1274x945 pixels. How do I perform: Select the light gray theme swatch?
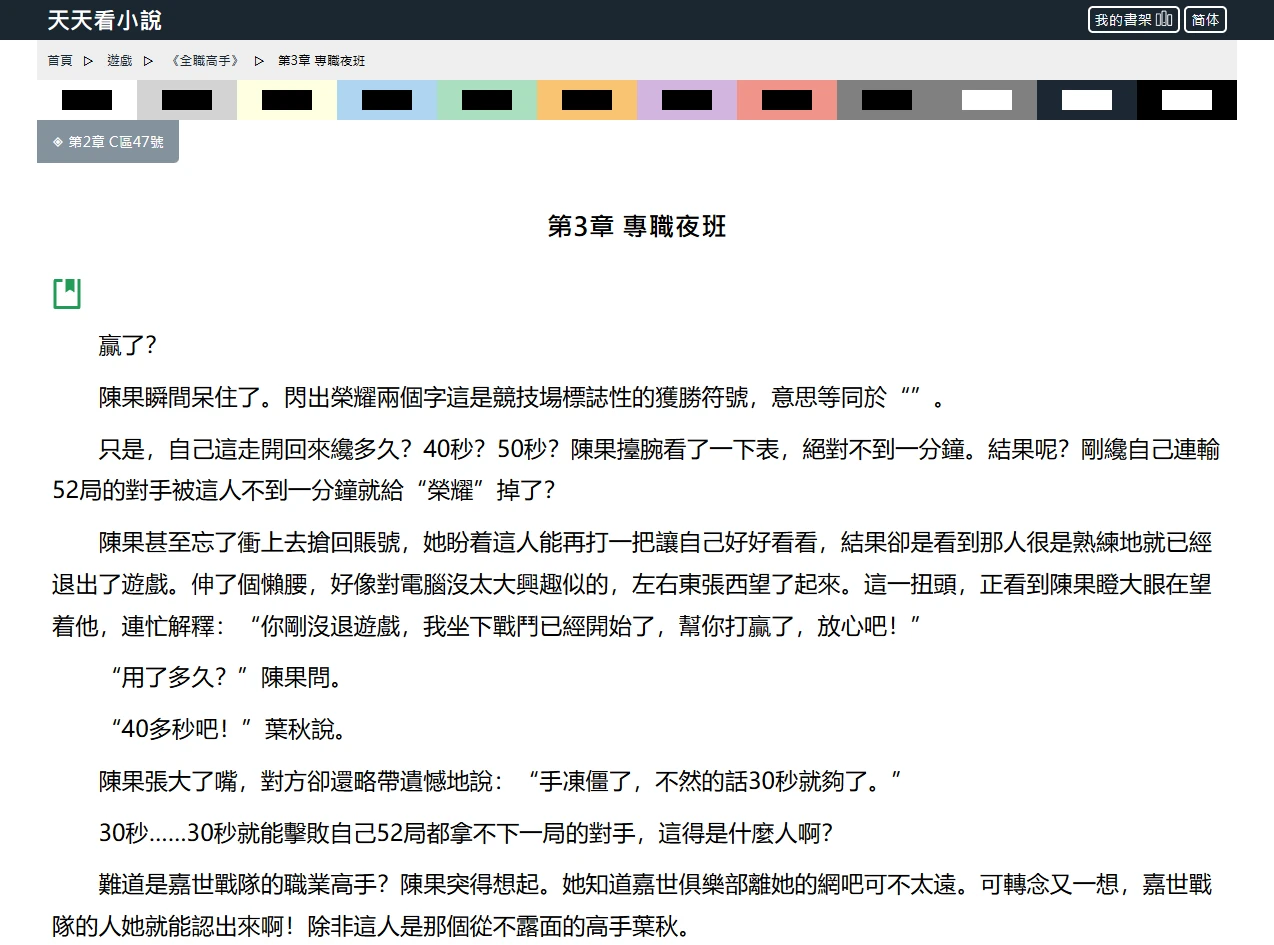(187, 100)
